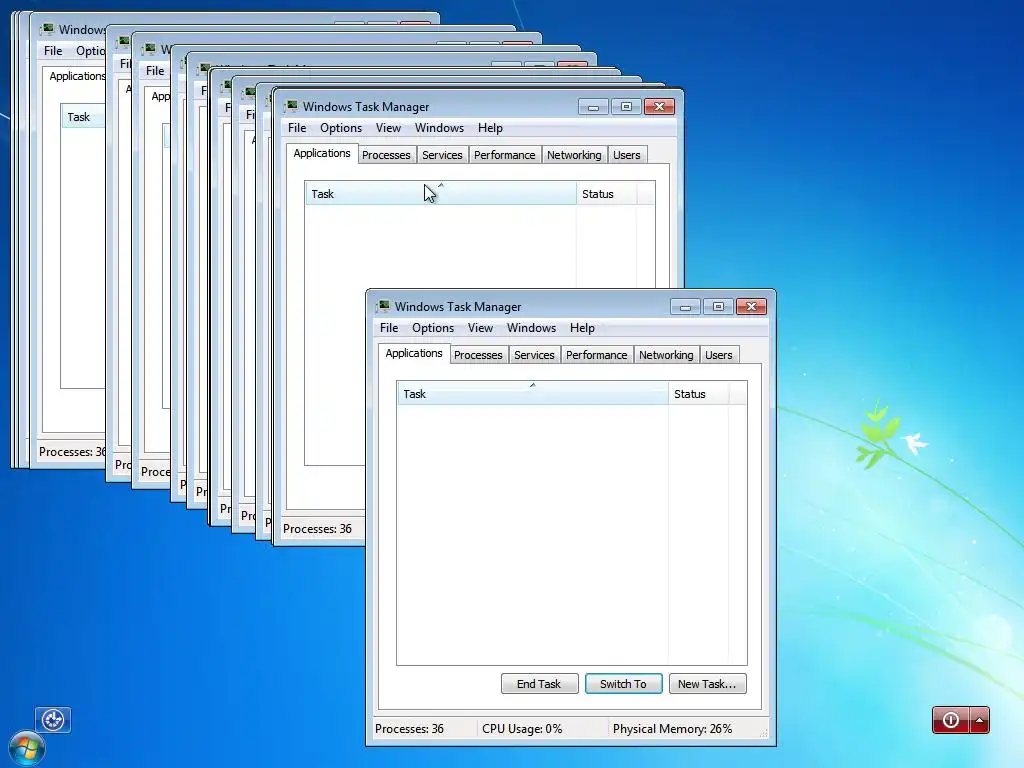Image resolution: width=1024 pixels, height=768 pixels.
Task: Open Ease of Access button
Action: click(x=53, y=720)
